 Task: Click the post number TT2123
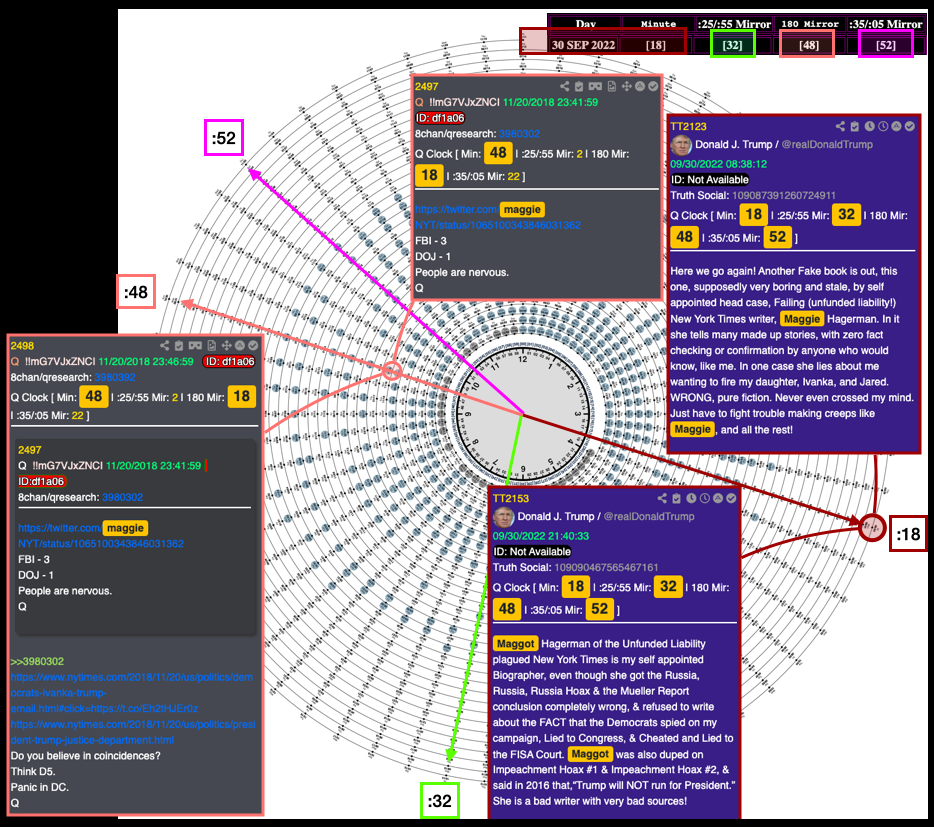(x=688, y=126)
